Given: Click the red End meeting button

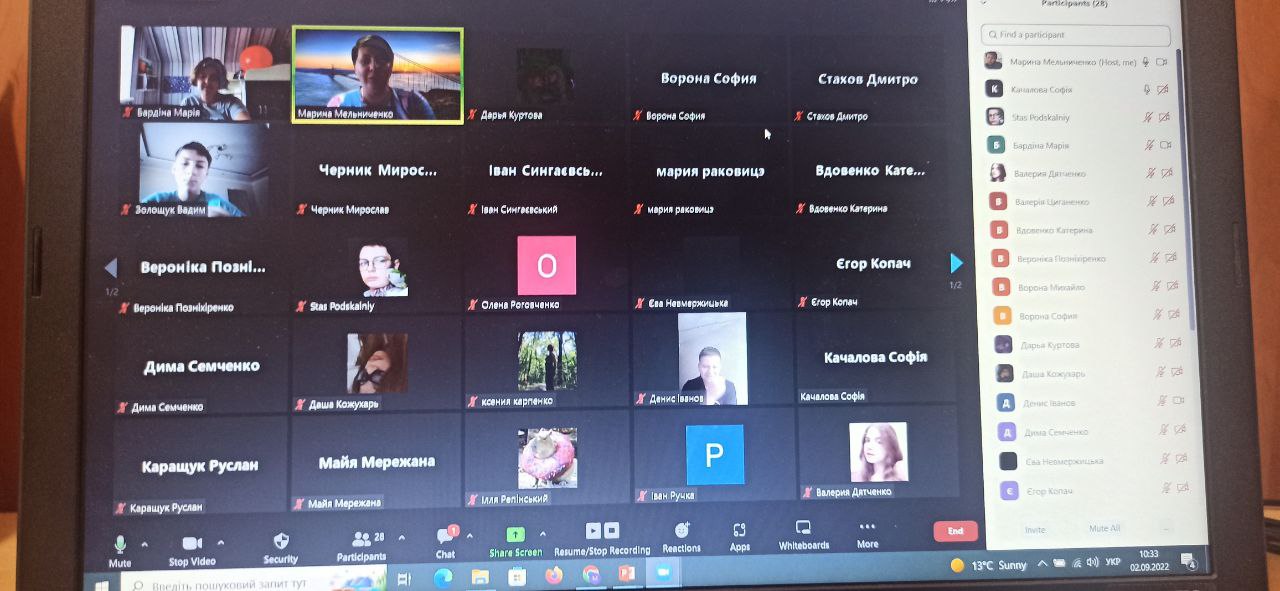Looking at the screenshot, I should tap(955, 531).
